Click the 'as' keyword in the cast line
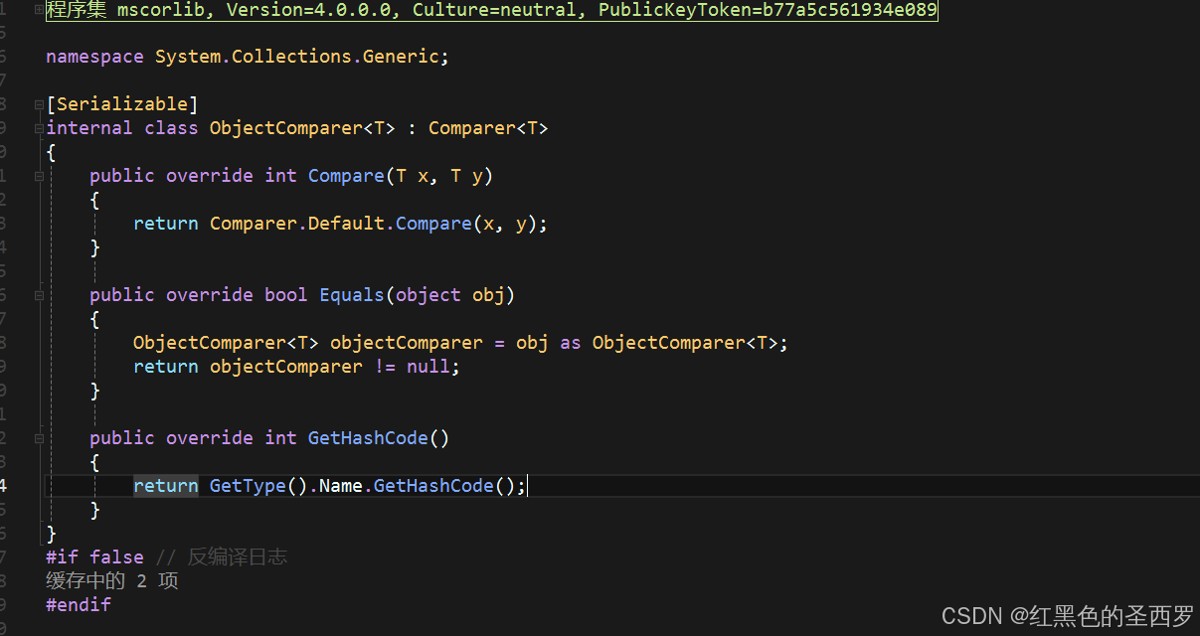The image size is (1200, 636). tap(570, 343)
